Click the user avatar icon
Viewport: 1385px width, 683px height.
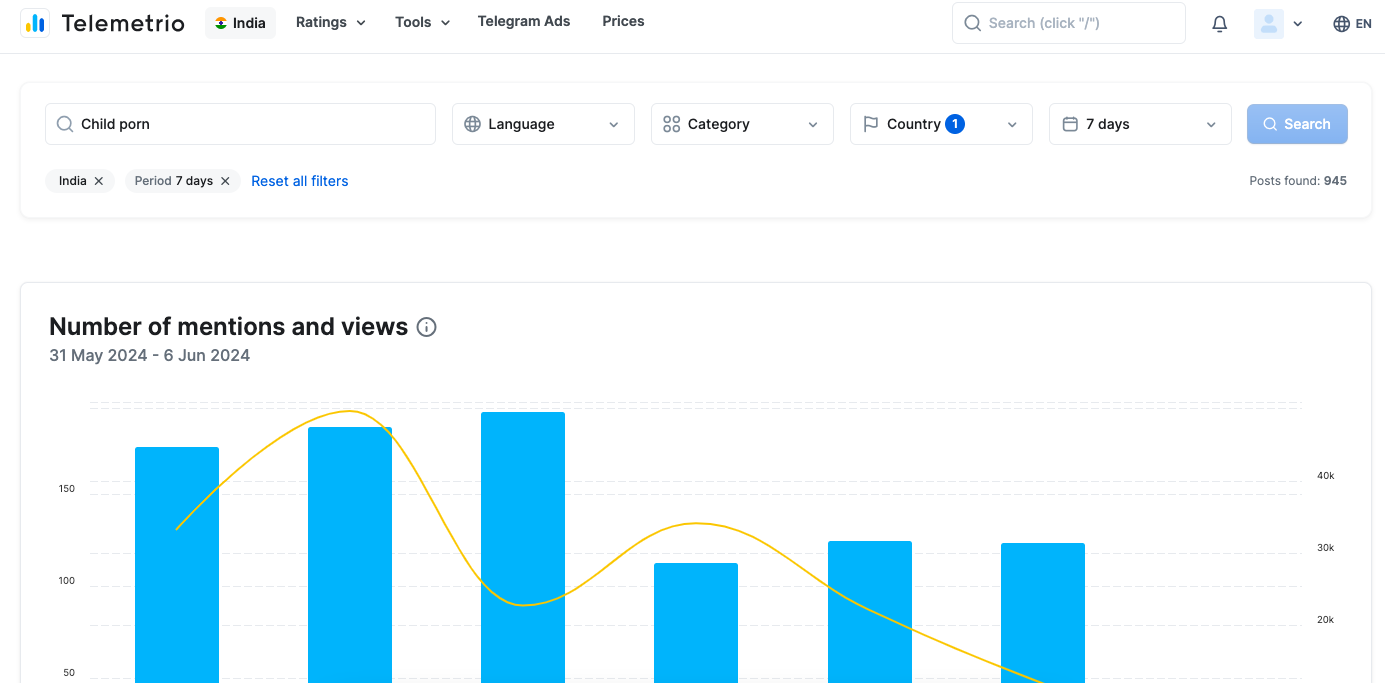[1268, 24]
